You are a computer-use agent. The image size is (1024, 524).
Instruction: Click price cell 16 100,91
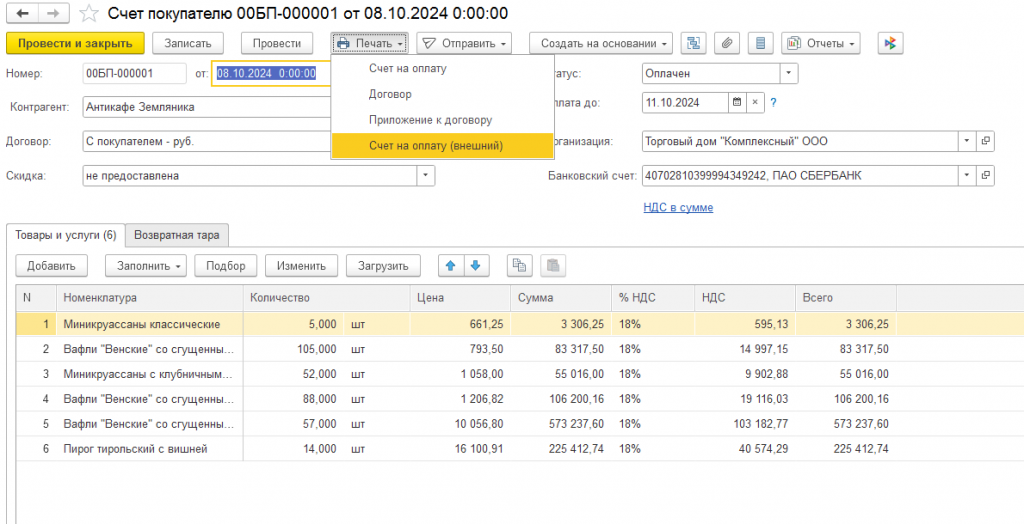coord(460,449)
